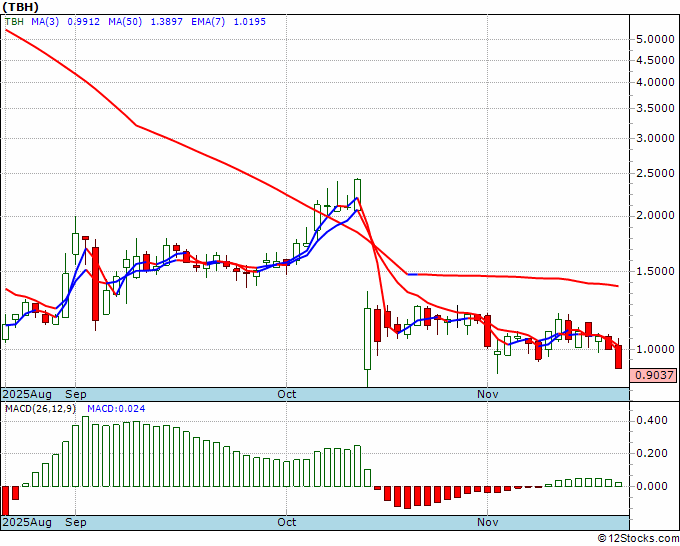Click the MACD(26,12,9) indicator label
The height and width of the screenshot is (546, 680).
40,409
